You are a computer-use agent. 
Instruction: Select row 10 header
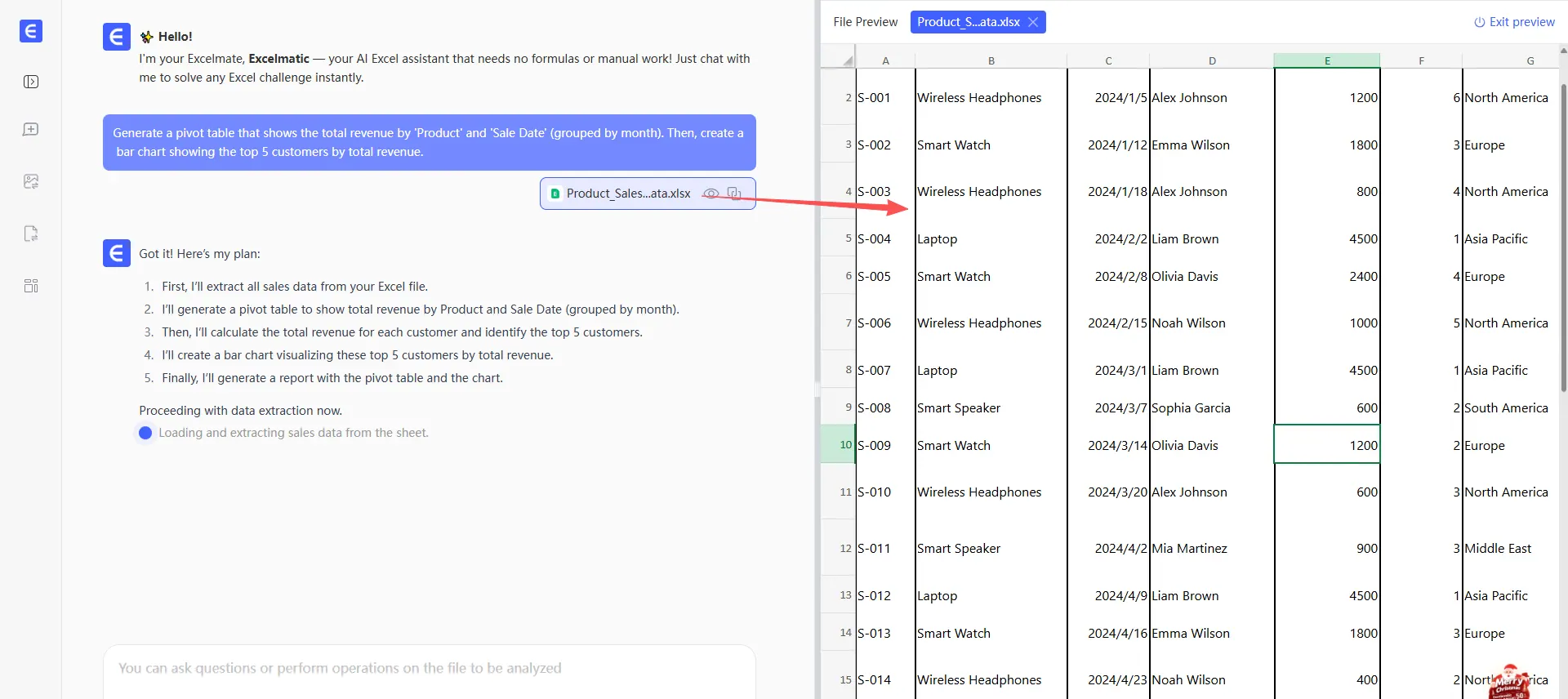(x=840, y=445)
